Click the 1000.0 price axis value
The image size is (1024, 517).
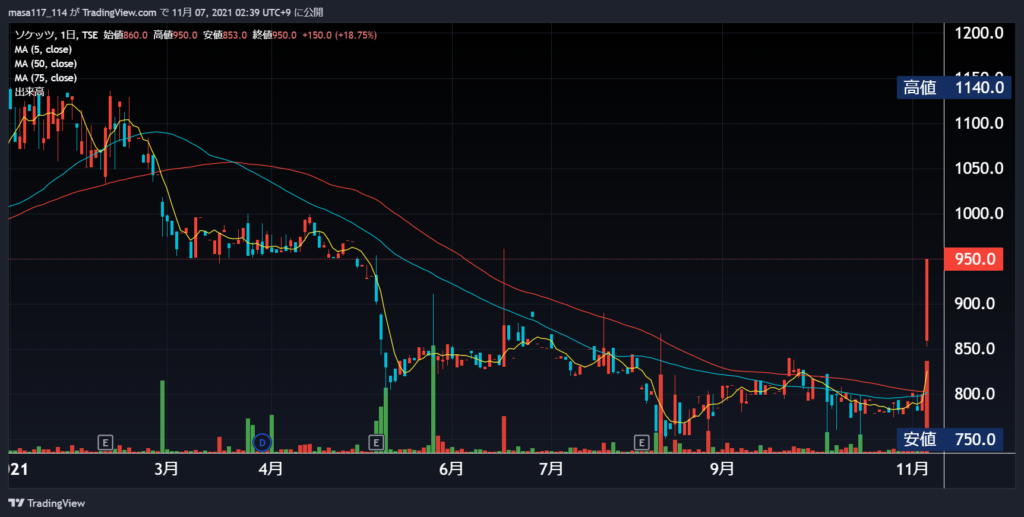[x=979, y=213]
